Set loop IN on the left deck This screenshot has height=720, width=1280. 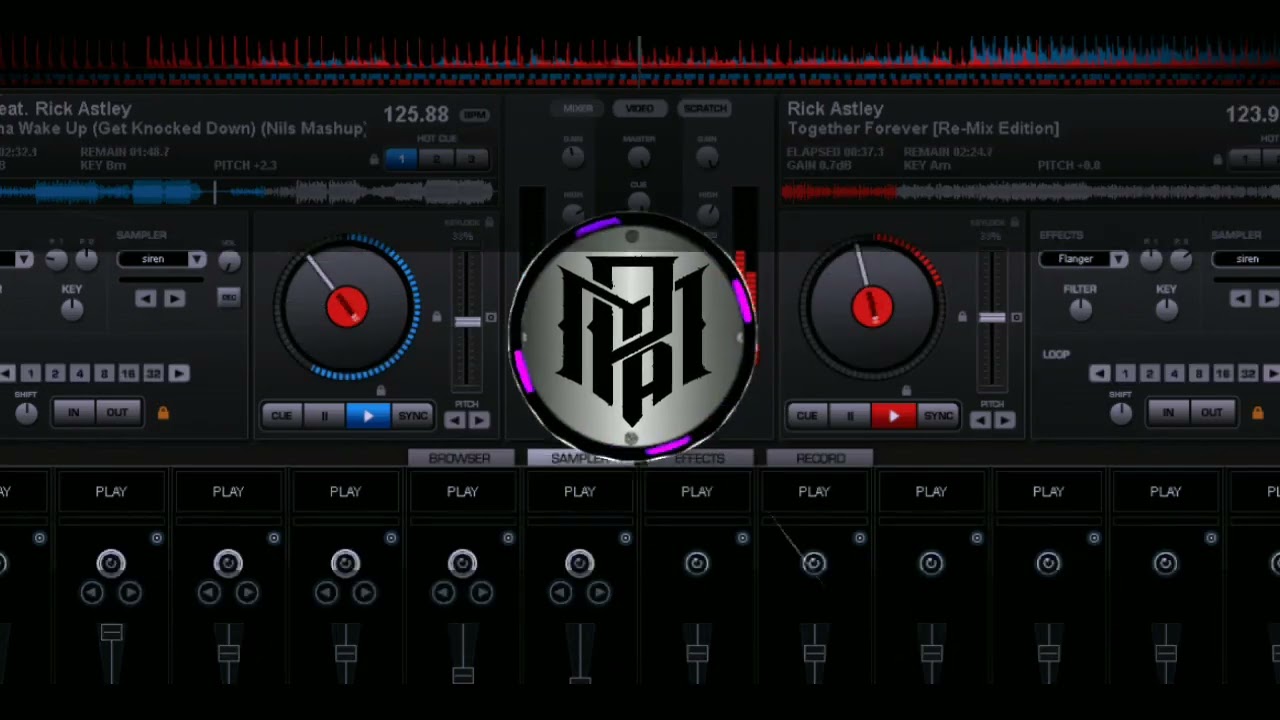point(73,412)
